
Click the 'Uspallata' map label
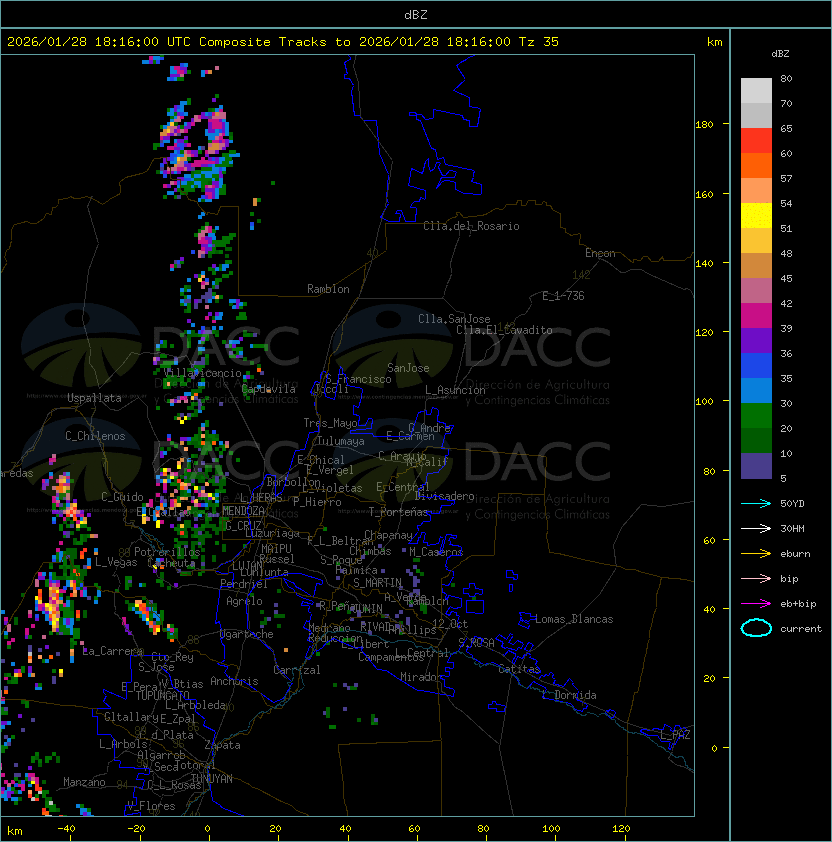[x=95, y=398]
